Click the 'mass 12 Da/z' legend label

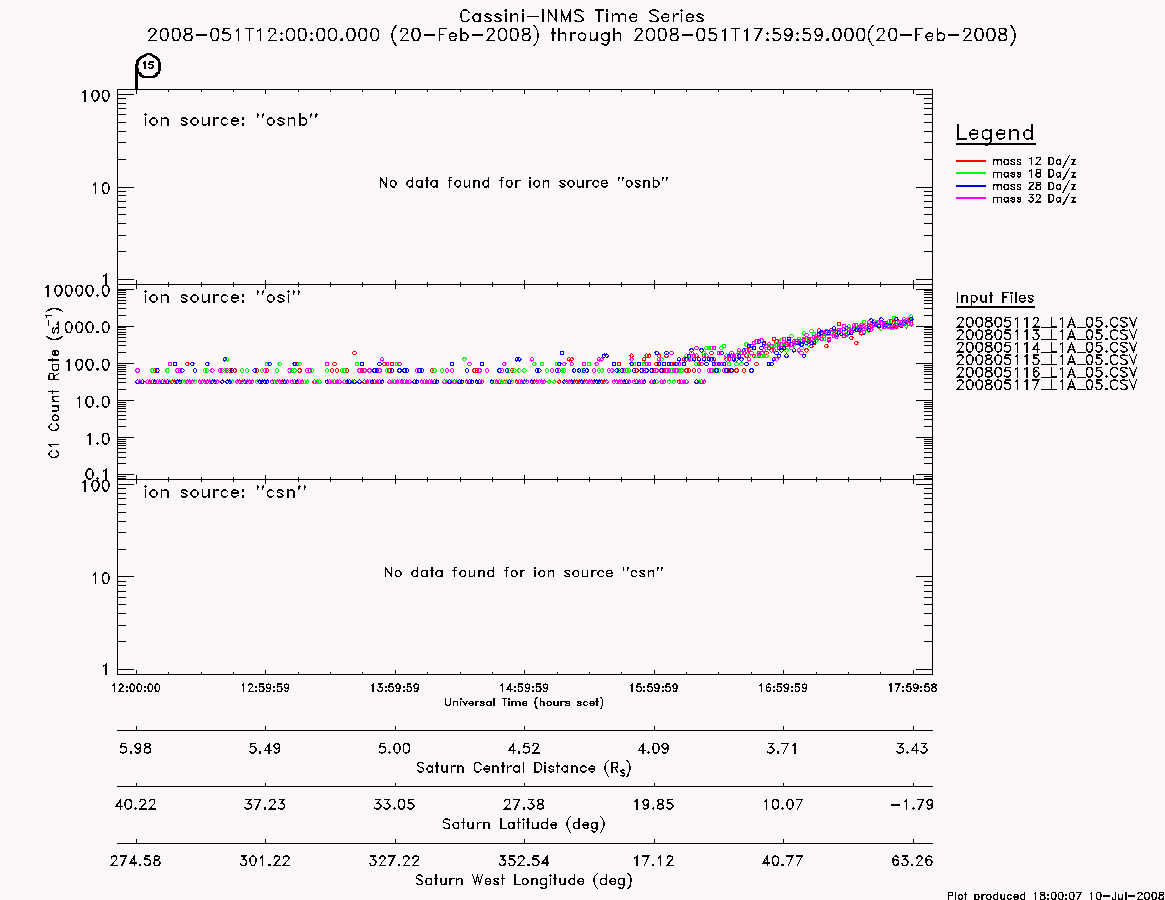[x=1034, y=161]
